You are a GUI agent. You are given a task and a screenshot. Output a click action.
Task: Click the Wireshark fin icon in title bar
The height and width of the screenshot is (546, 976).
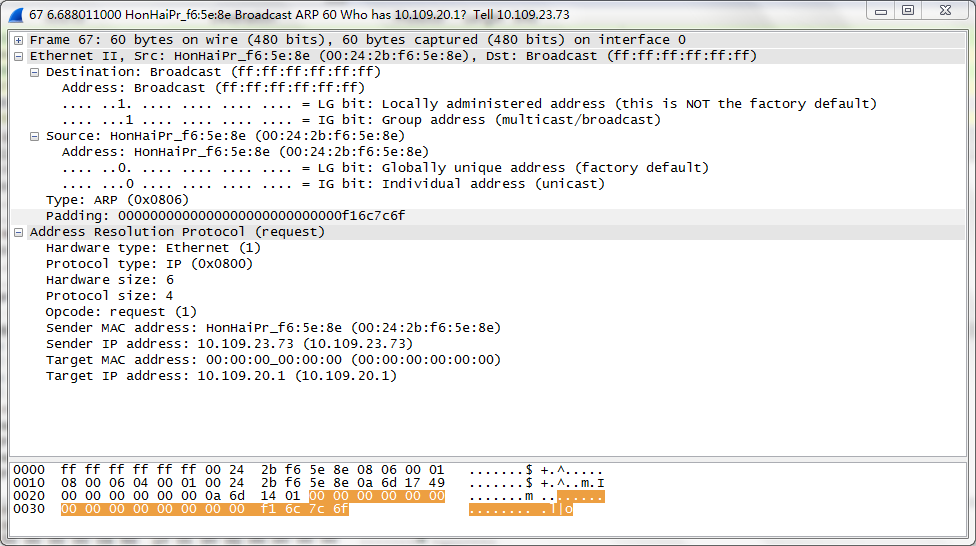(16, 14)
